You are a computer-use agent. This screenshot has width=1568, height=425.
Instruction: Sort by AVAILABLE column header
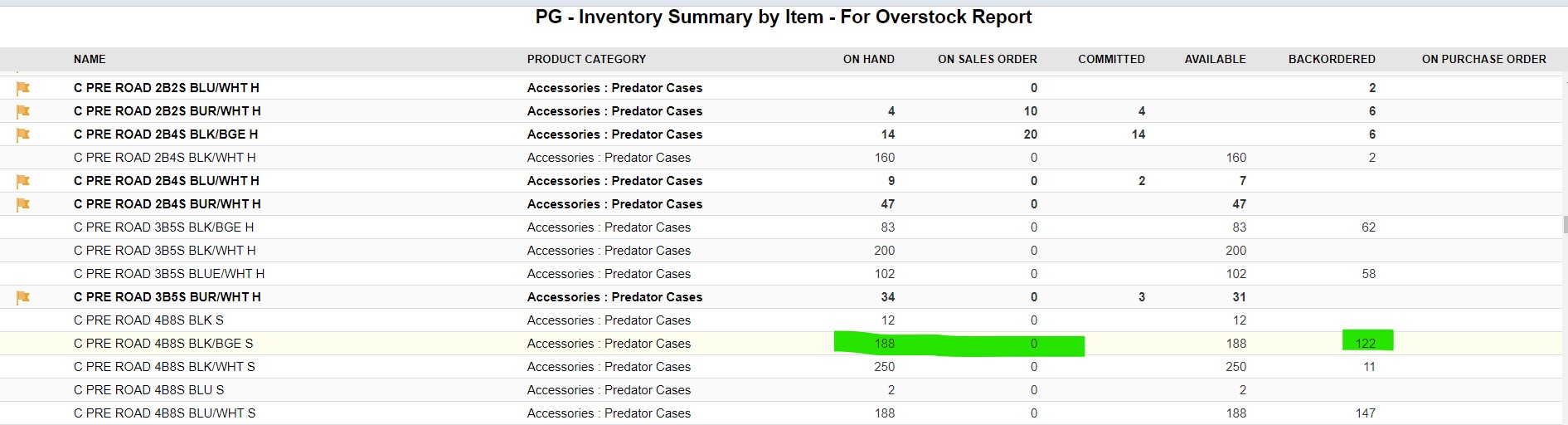click(1215, 59)
